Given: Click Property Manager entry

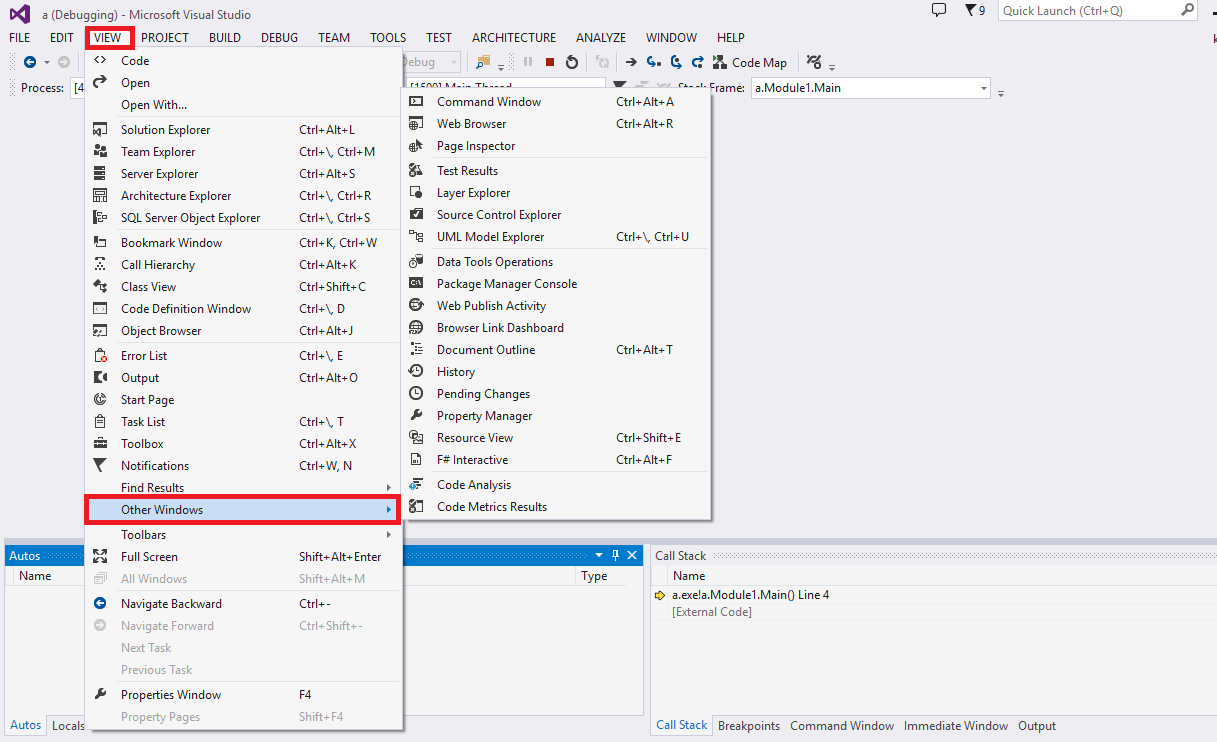Looking at the screenshot, I should (x=556, y=416).
